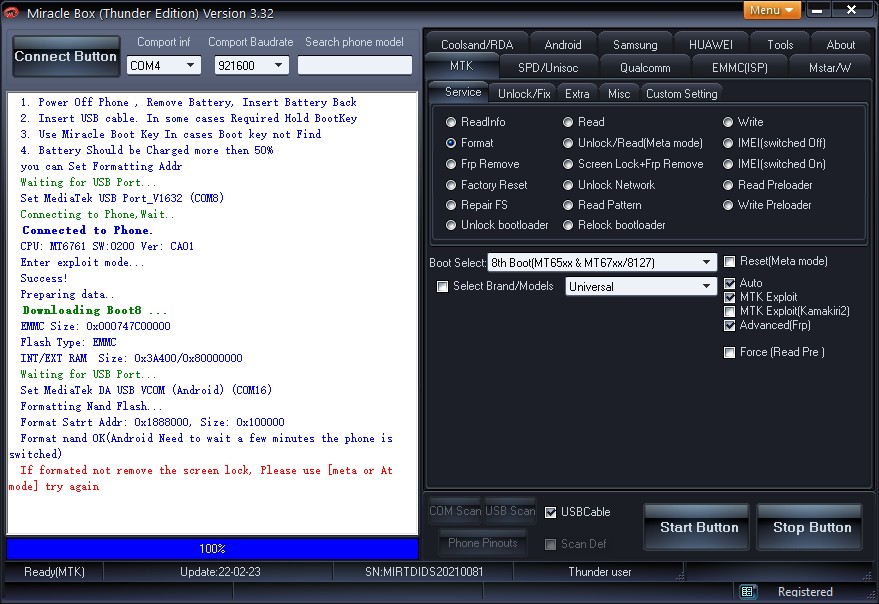The width and height of the screenshot is (879, 604).
Task: Select the Read radio option
Action: (584, 122)
